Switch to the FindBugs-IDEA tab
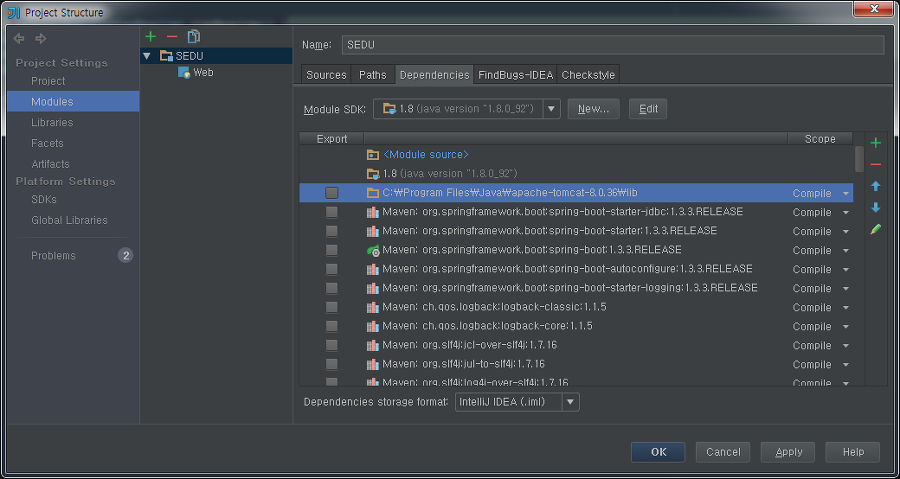 click(x=515, y=75)
